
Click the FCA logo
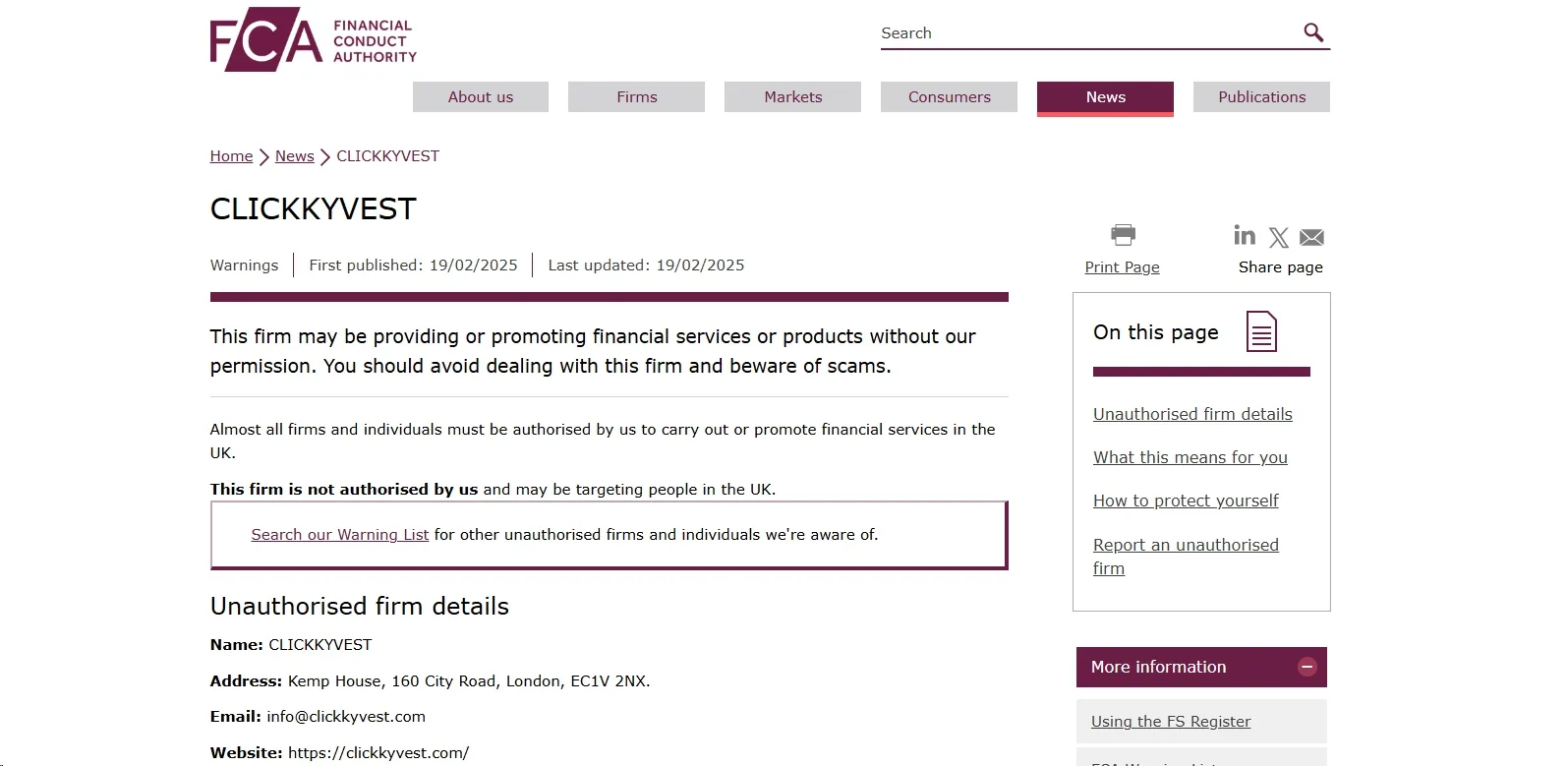coord(314,39)
